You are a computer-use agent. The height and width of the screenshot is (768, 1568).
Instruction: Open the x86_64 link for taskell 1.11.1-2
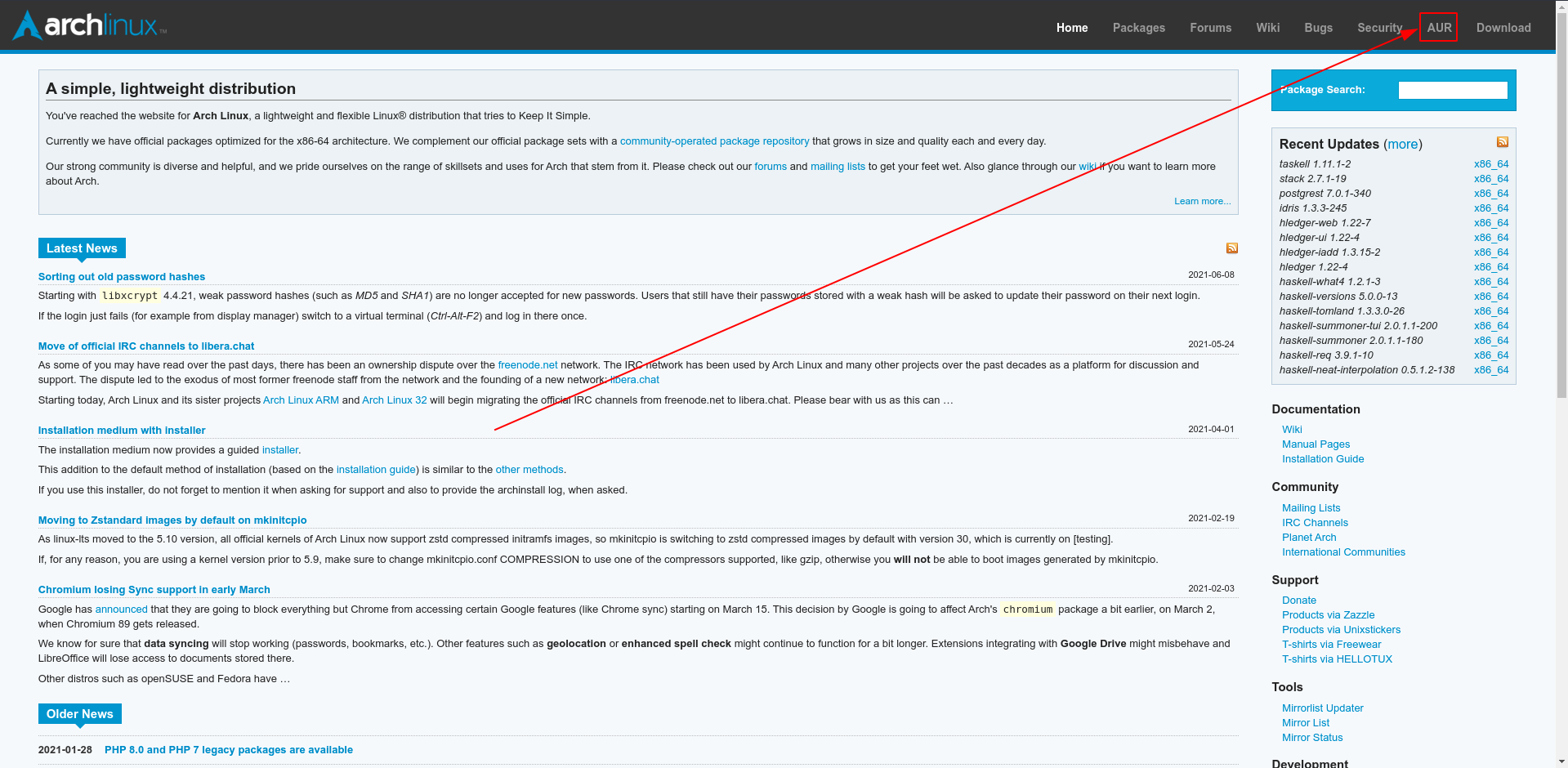(x=1490, y=163)
